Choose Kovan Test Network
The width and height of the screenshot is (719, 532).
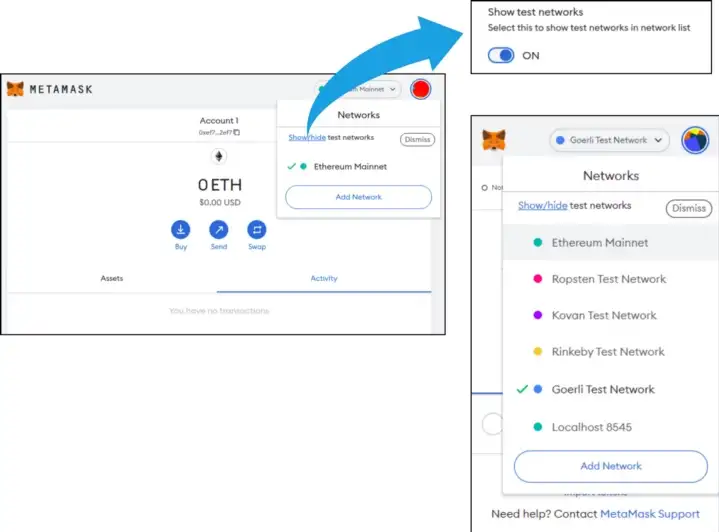coord(604,315)
